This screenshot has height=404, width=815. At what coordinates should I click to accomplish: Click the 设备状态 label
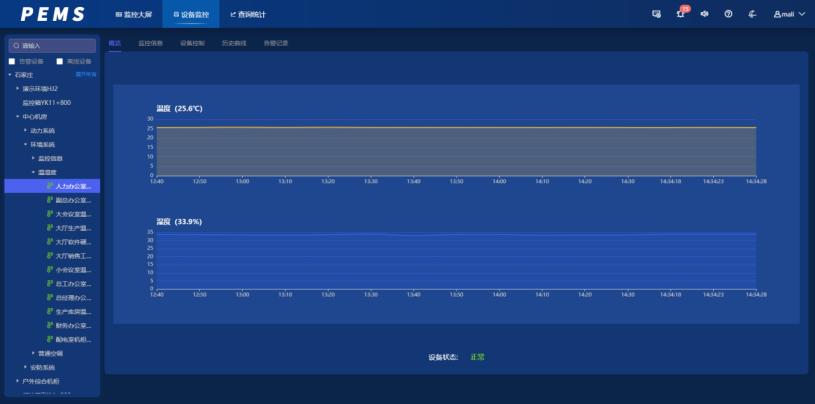pyautogui.click(x=443, y=357)
